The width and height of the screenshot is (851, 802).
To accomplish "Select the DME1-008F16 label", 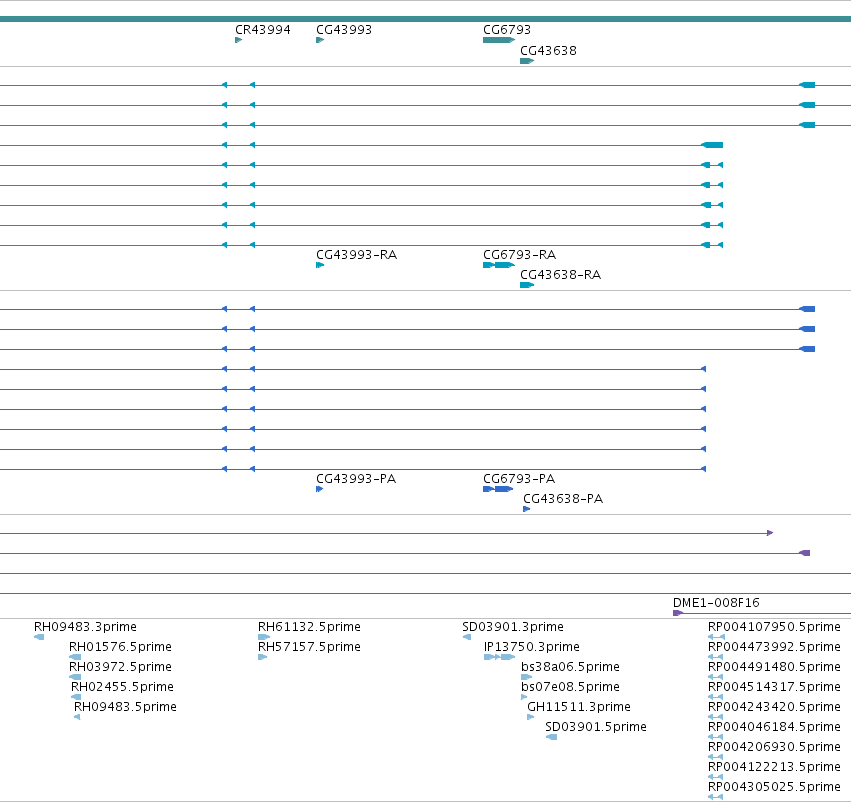I will pyautogui.click(x=716, y=603).
